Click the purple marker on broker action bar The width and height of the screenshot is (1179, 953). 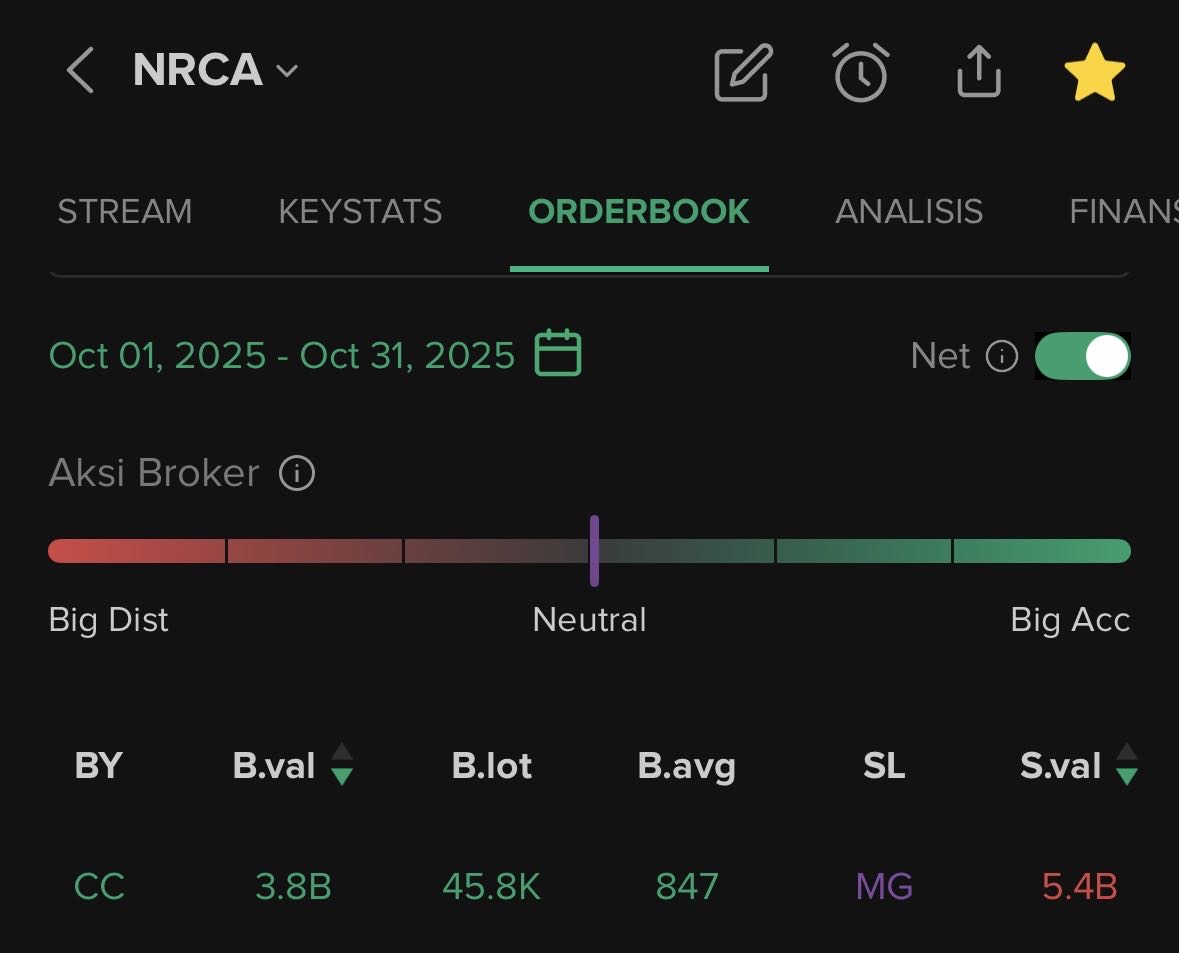(594, 550)
